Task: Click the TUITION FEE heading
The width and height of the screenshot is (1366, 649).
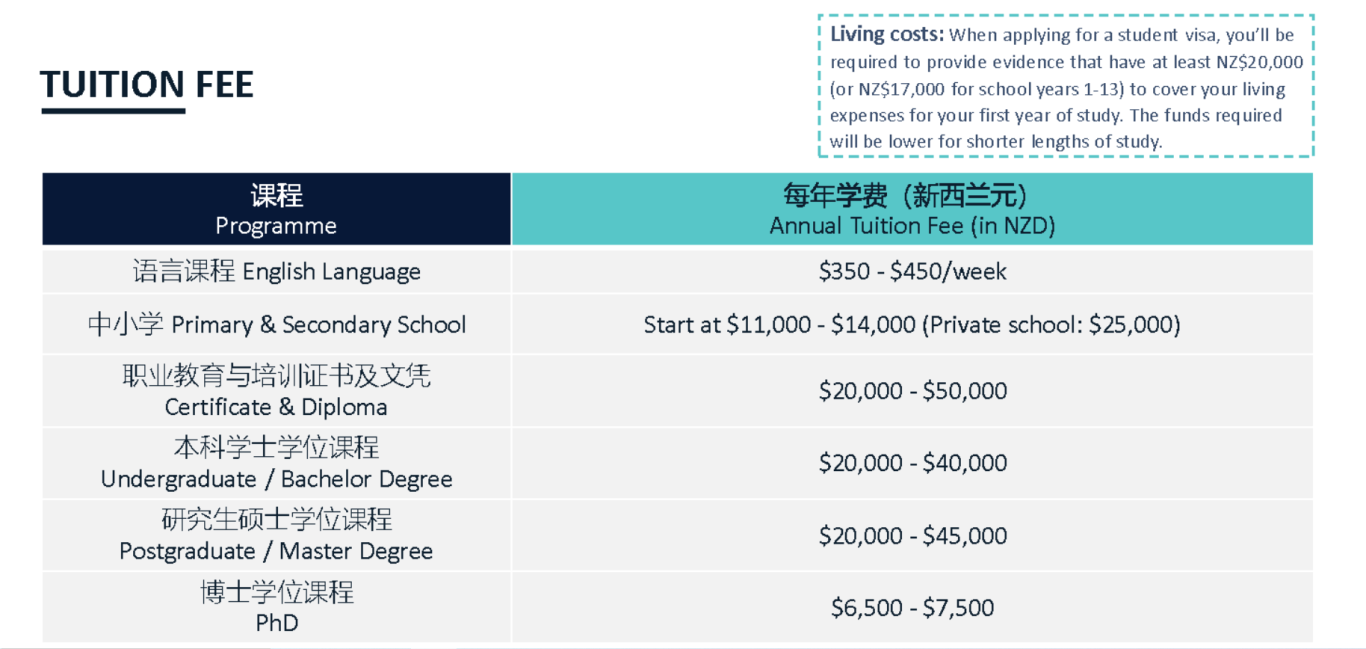Action: [x=147, y=85]
